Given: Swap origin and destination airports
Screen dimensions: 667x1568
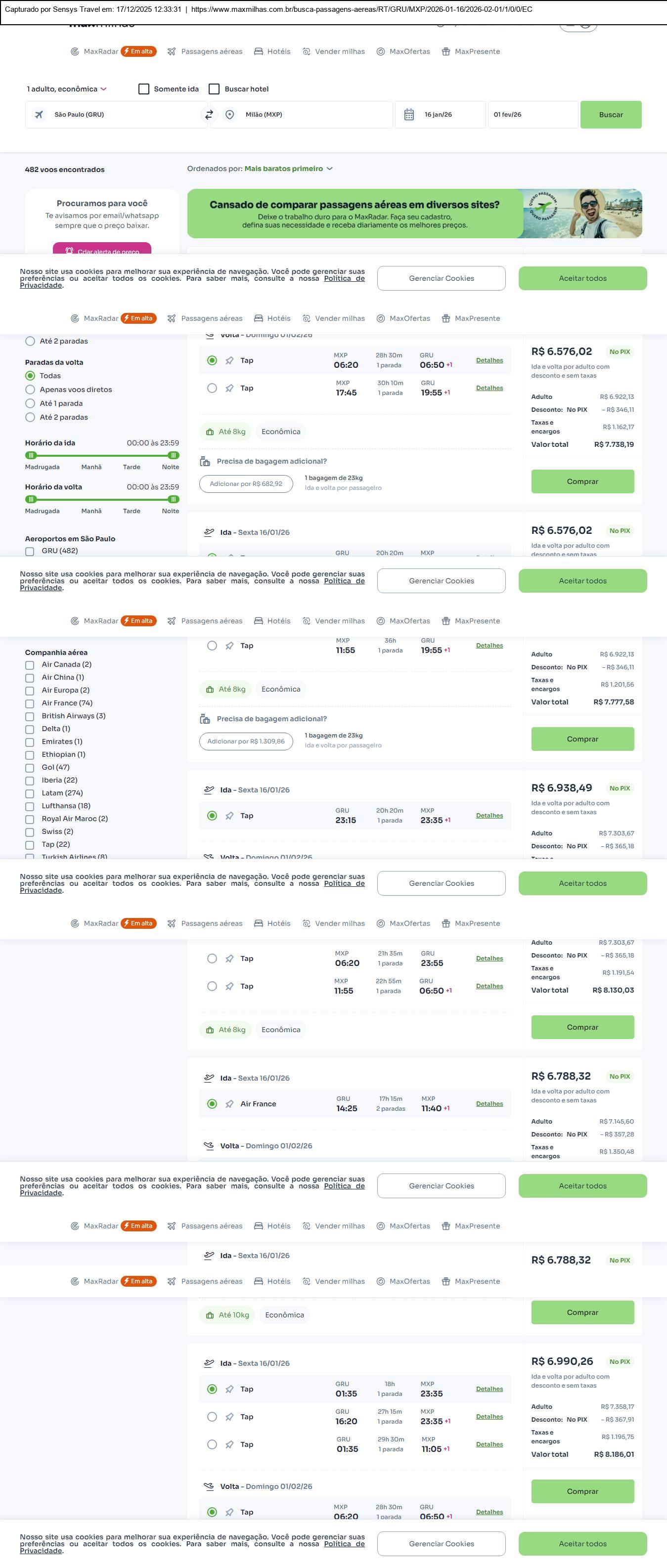Looking at the screenshot, I should click(209, 114).
